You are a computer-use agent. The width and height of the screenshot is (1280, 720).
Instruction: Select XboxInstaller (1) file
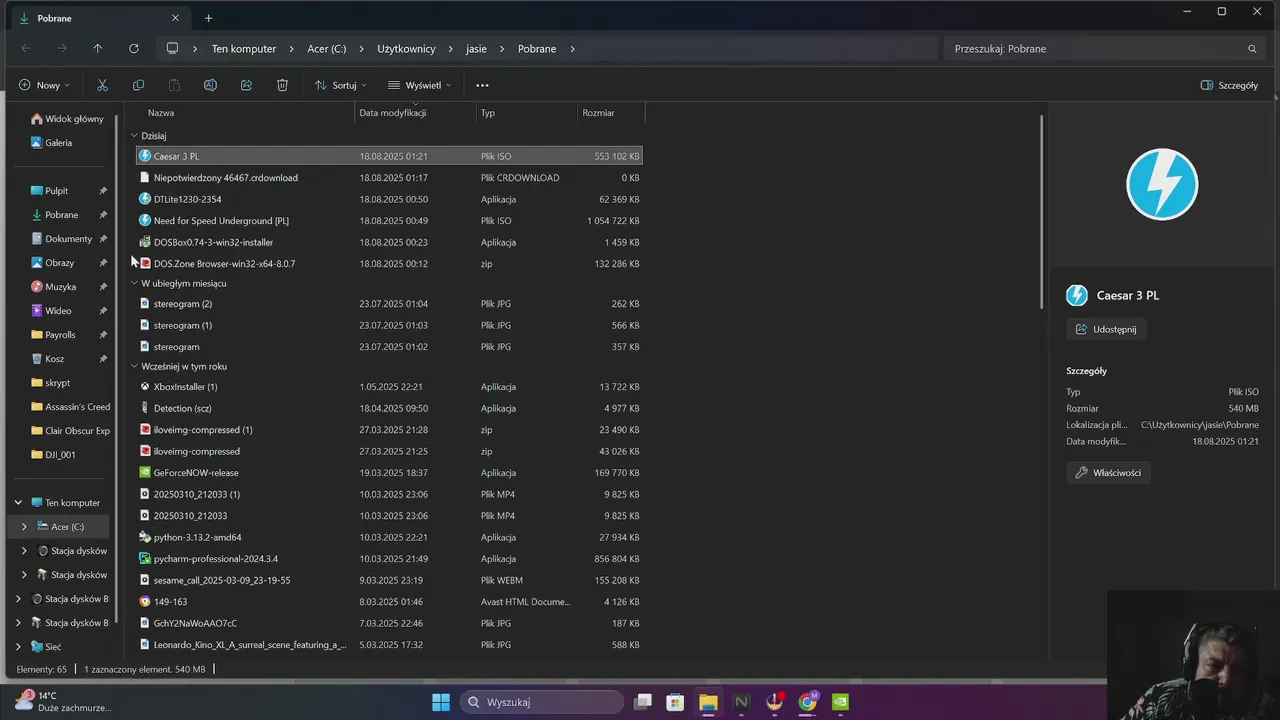pos(389,386)
